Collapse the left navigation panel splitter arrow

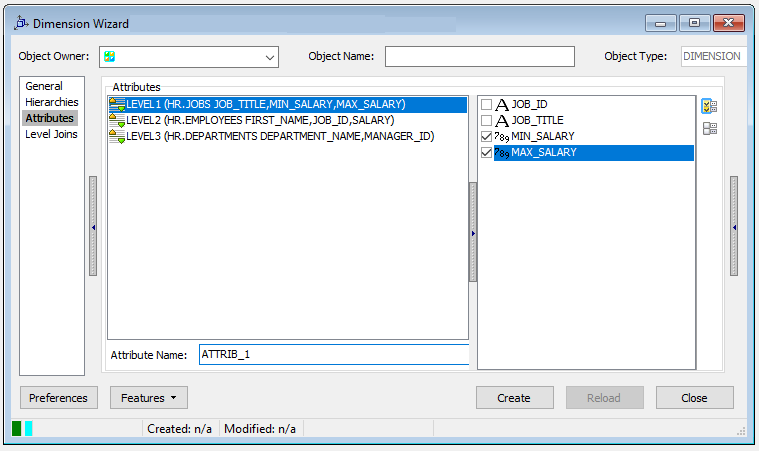[93, 227]
